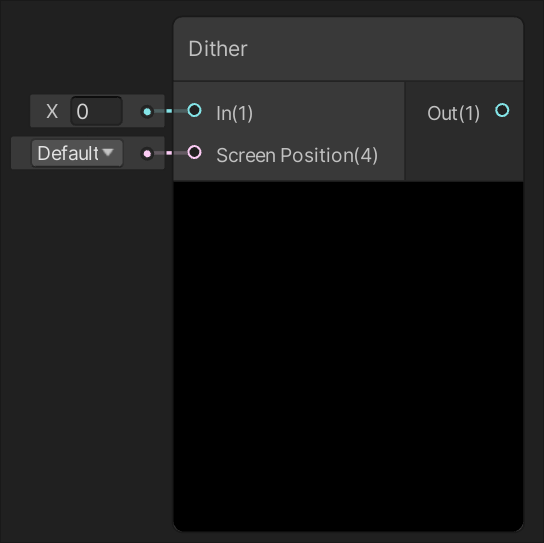Click the X label of the input slot
The image size is (544, 543).
[52, 111]
